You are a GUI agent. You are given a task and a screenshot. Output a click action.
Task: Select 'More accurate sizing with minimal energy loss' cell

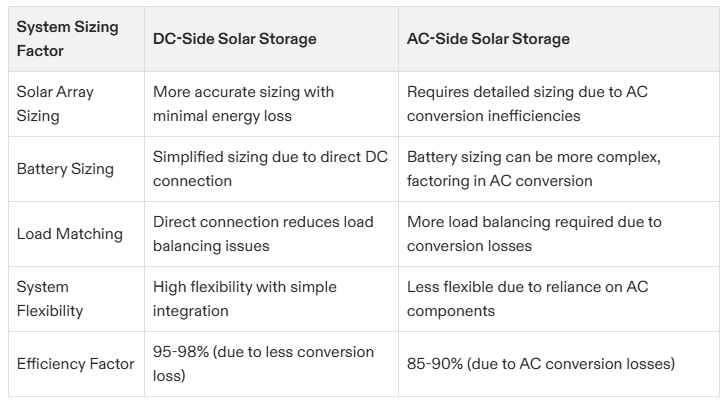pyautogui.click(x=243, y=103)
